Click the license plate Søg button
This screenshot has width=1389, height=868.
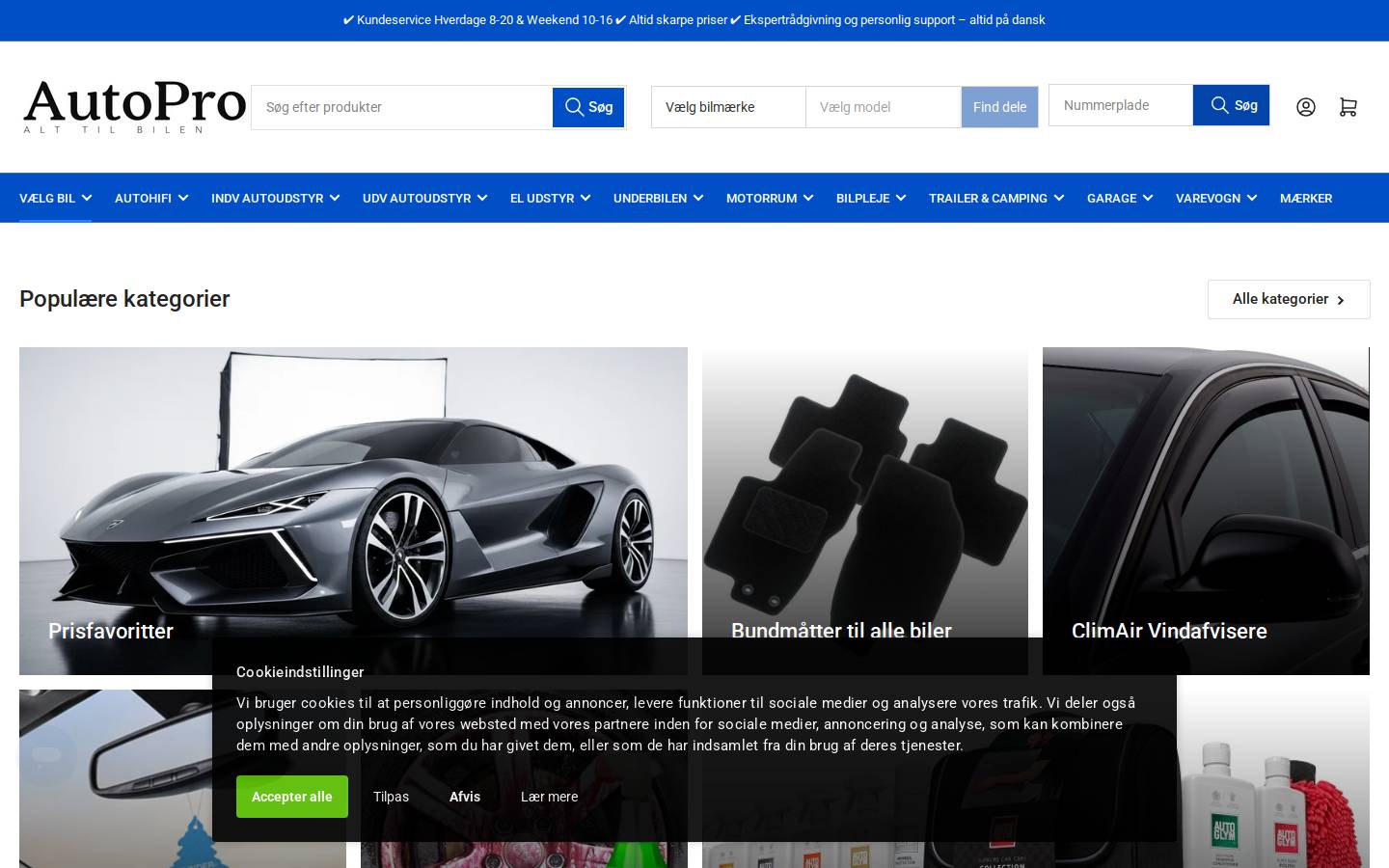coord(1232,105)
